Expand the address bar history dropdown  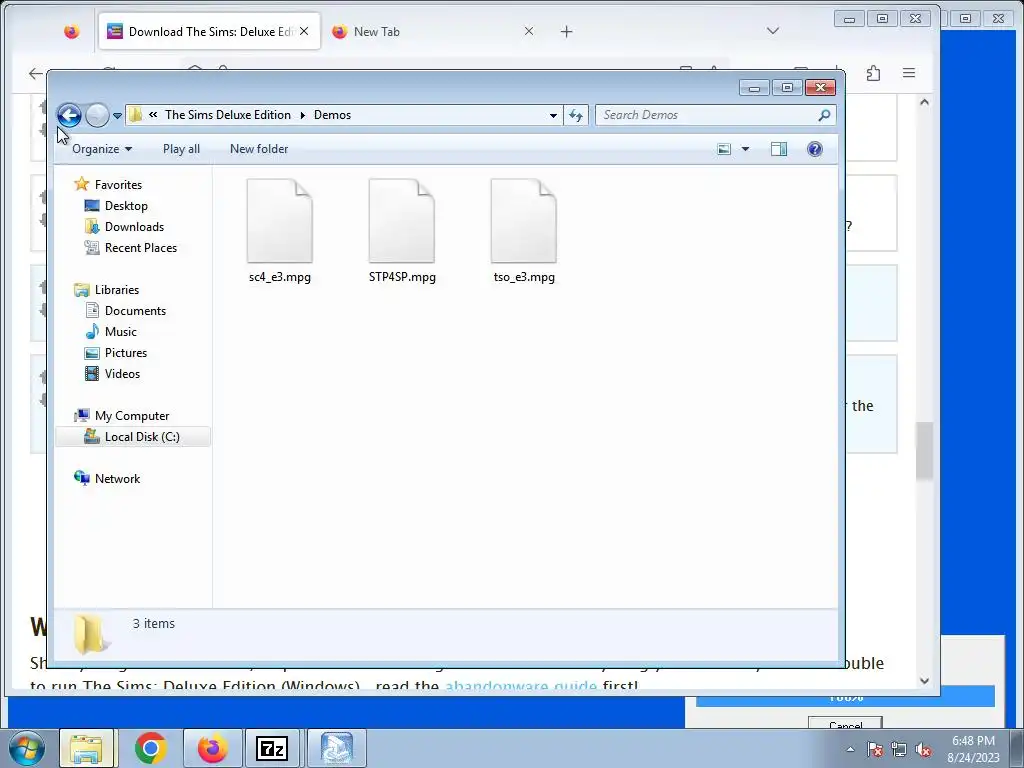click(x=553, y=116)
